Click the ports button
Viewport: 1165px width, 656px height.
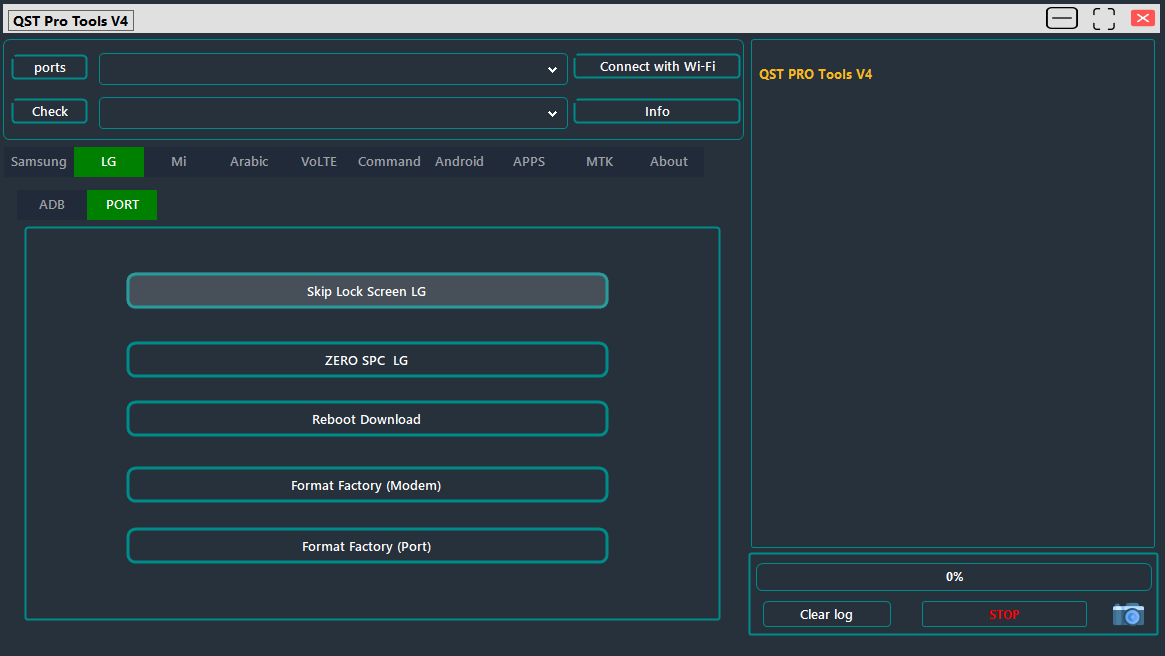click(49, 67)
